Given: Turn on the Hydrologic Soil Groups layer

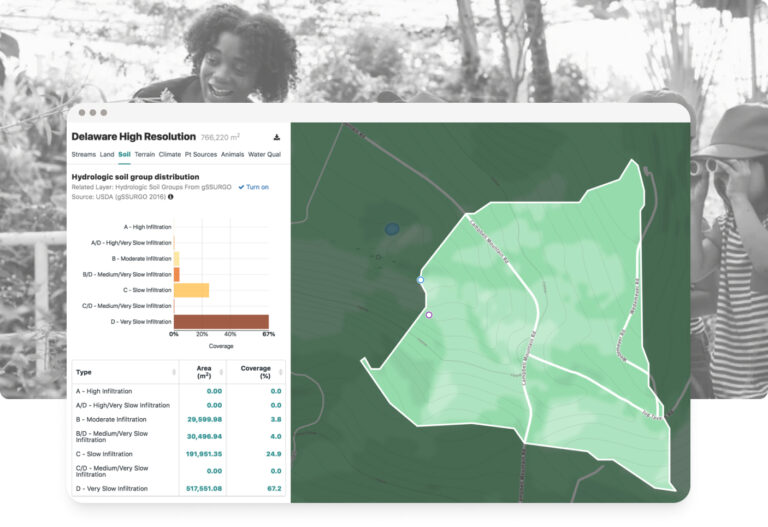Looking at the screenshot, I should pyautogui.click(x=253, y=187).
